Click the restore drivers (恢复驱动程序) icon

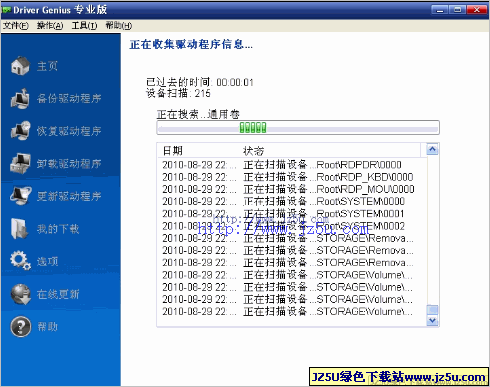[x=20, y=131]
